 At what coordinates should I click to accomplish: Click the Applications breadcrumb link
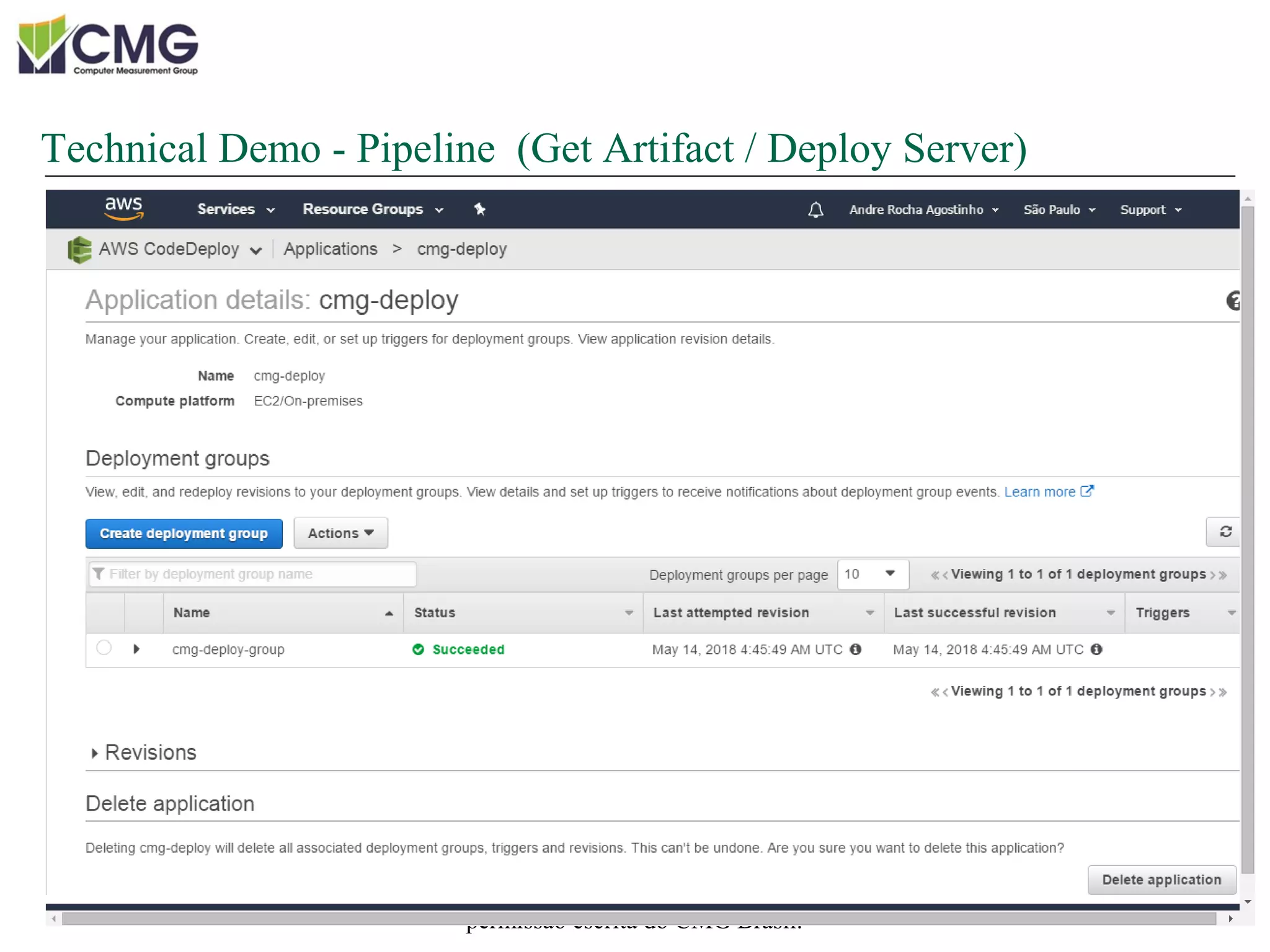pos(331,249)
